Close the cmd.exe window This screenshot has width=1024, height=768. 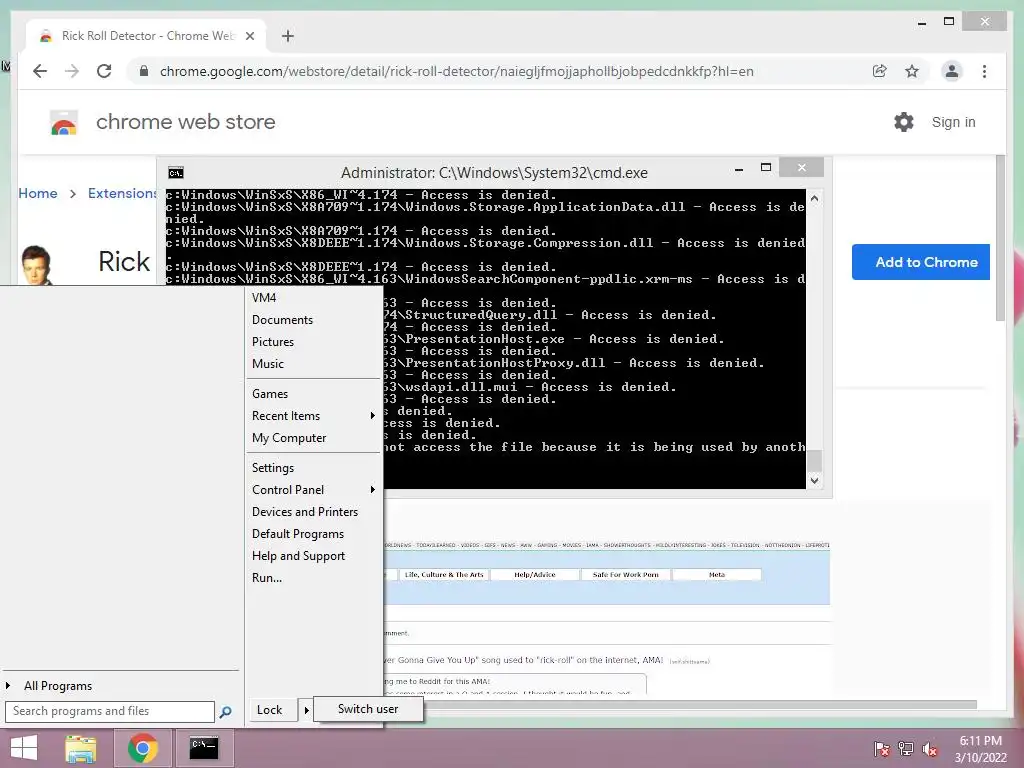point(801,168)
